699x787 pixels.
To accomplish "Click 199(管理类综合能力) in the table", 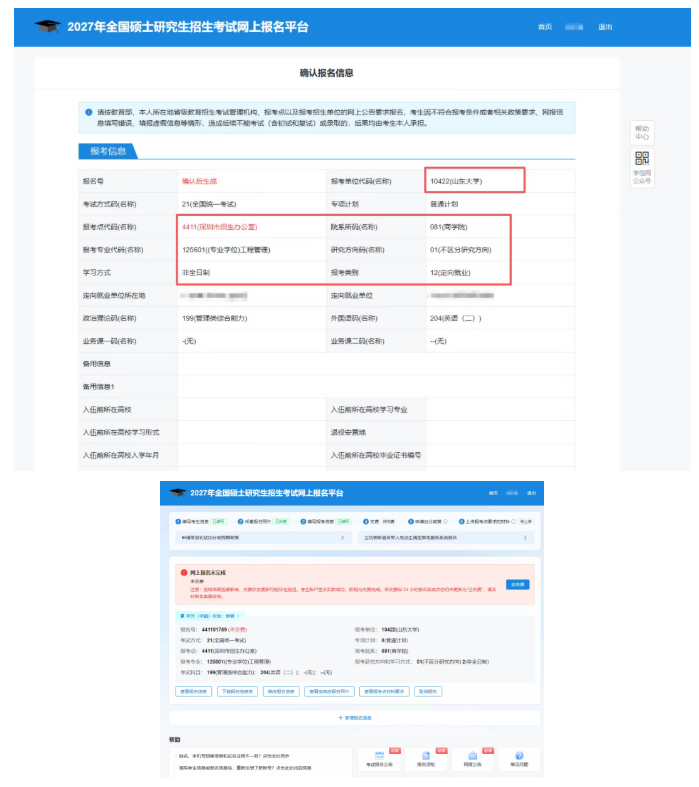I will [214, 318].
